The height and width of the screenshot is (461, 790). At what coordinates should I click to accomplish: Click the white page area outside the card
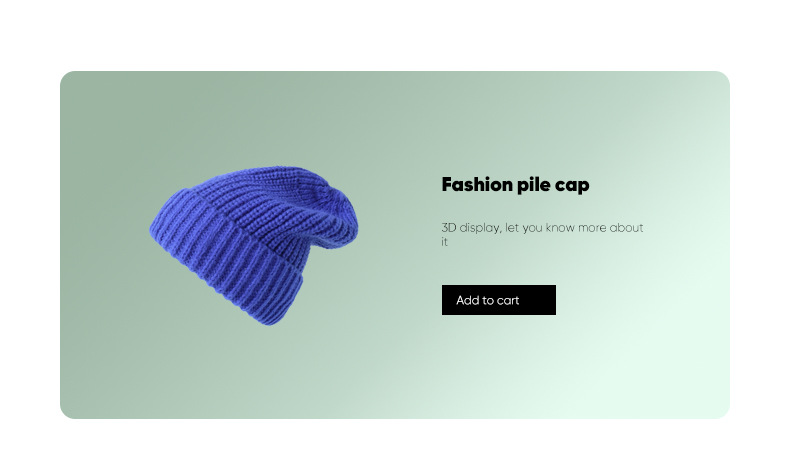[x=395, y=33]
